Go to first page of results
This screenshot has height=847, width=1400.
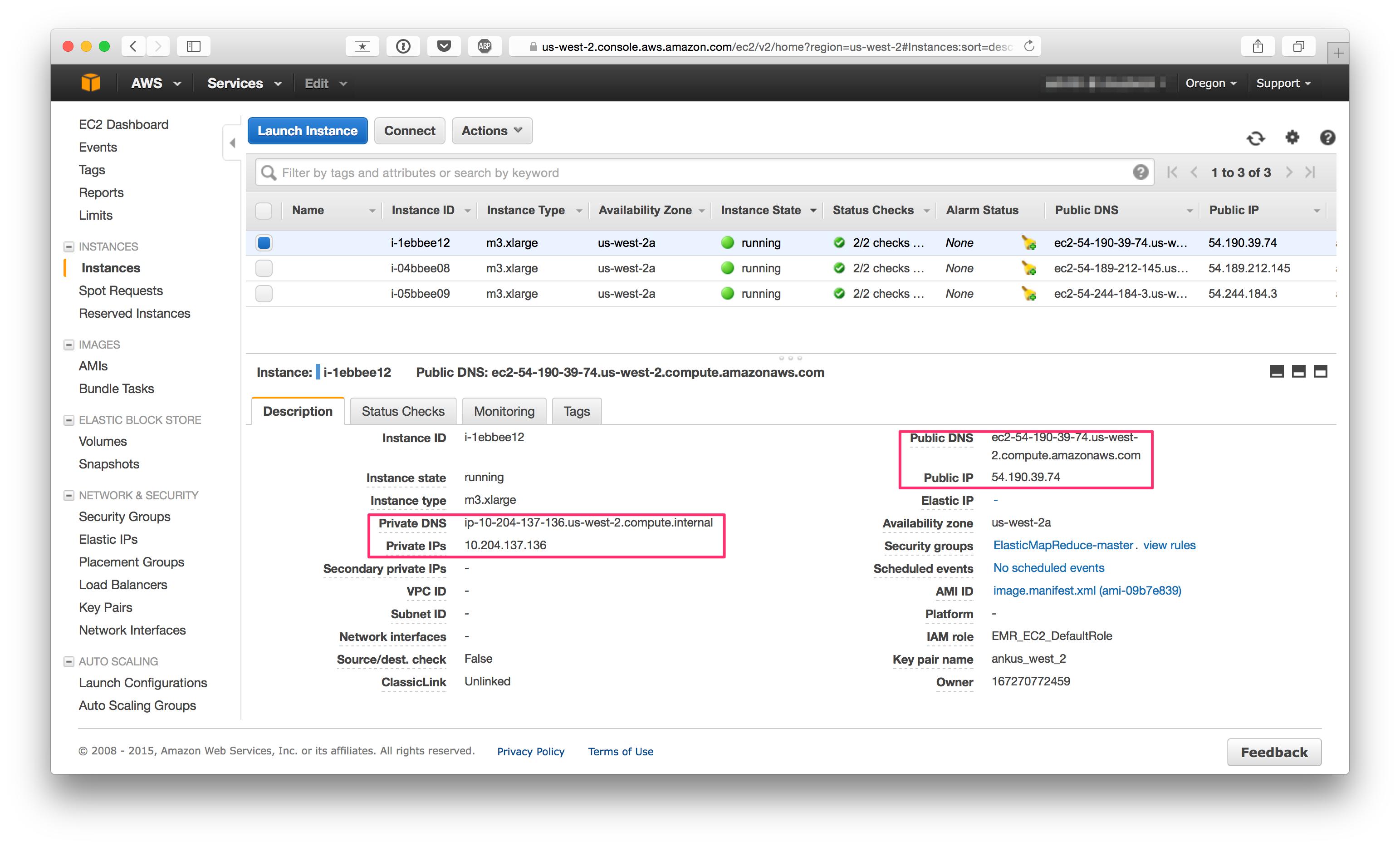click(1172, 172)
